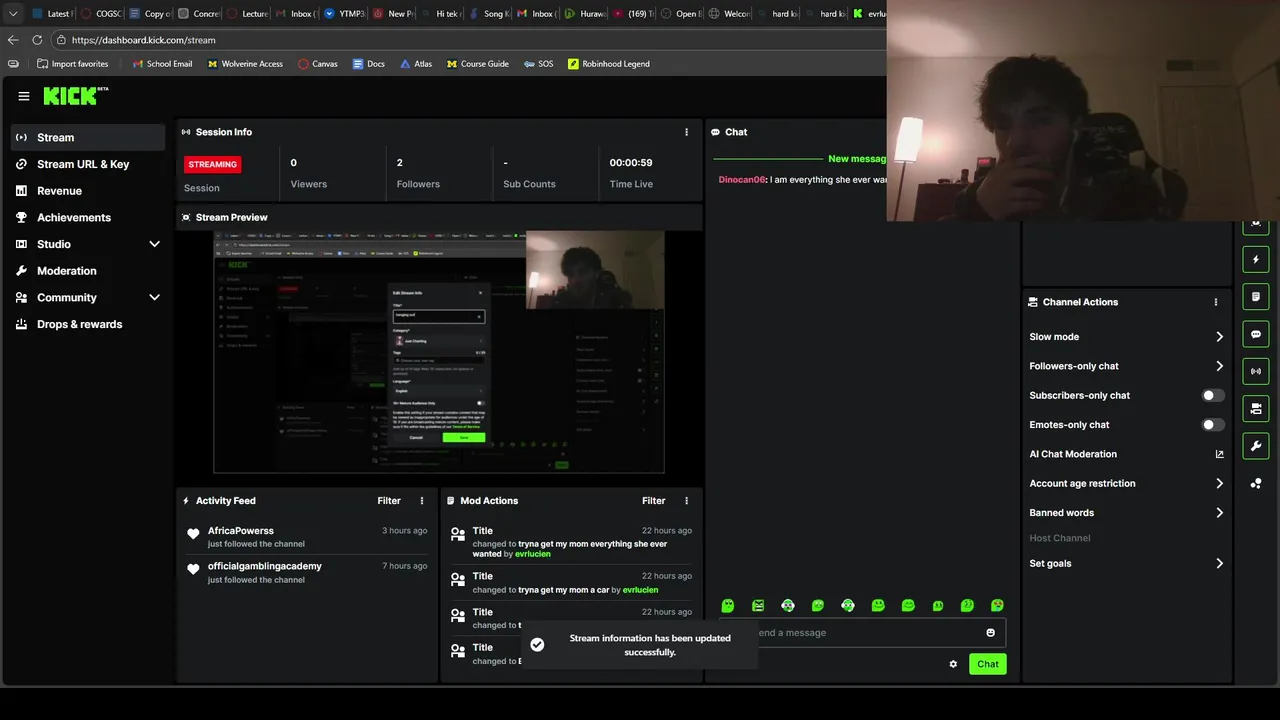Switch to the YTMP3 browser tab

point(344,14)
